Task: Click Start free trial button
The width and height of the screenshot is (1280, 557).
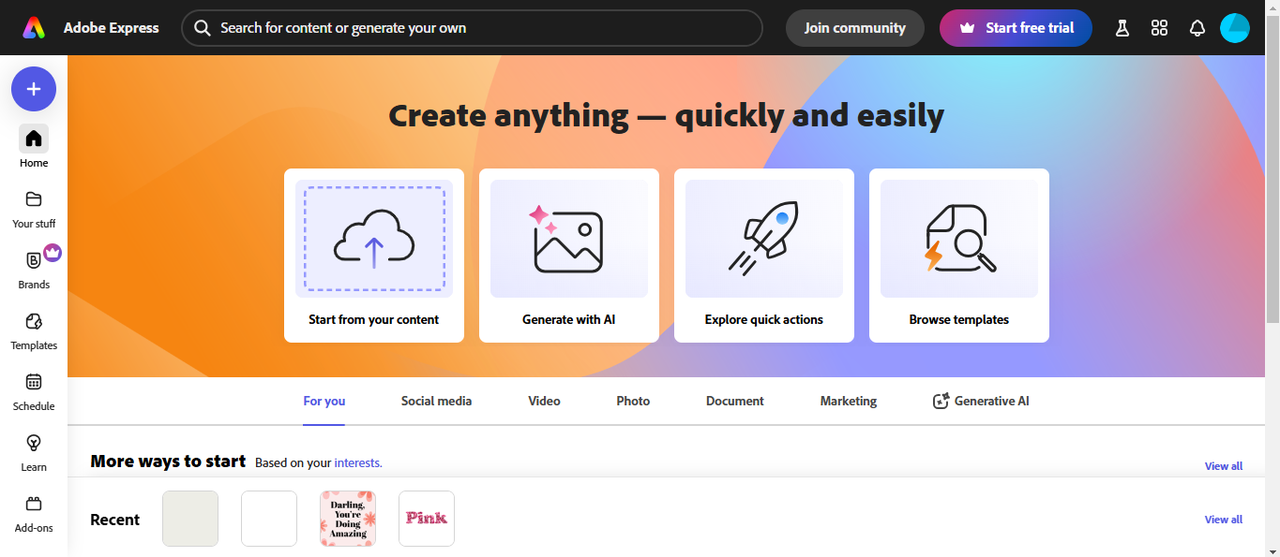Action: [x=1016, y=28]
